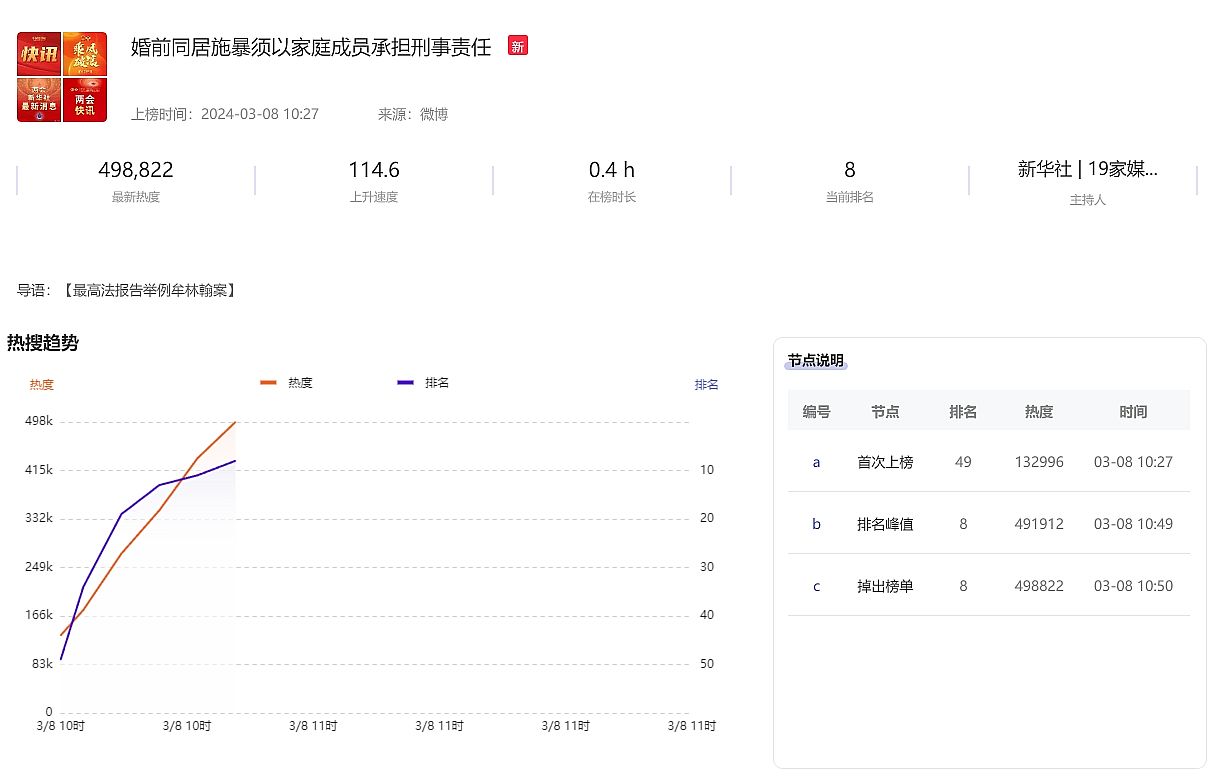Click the 节点 column header

[x=885, y=411]
